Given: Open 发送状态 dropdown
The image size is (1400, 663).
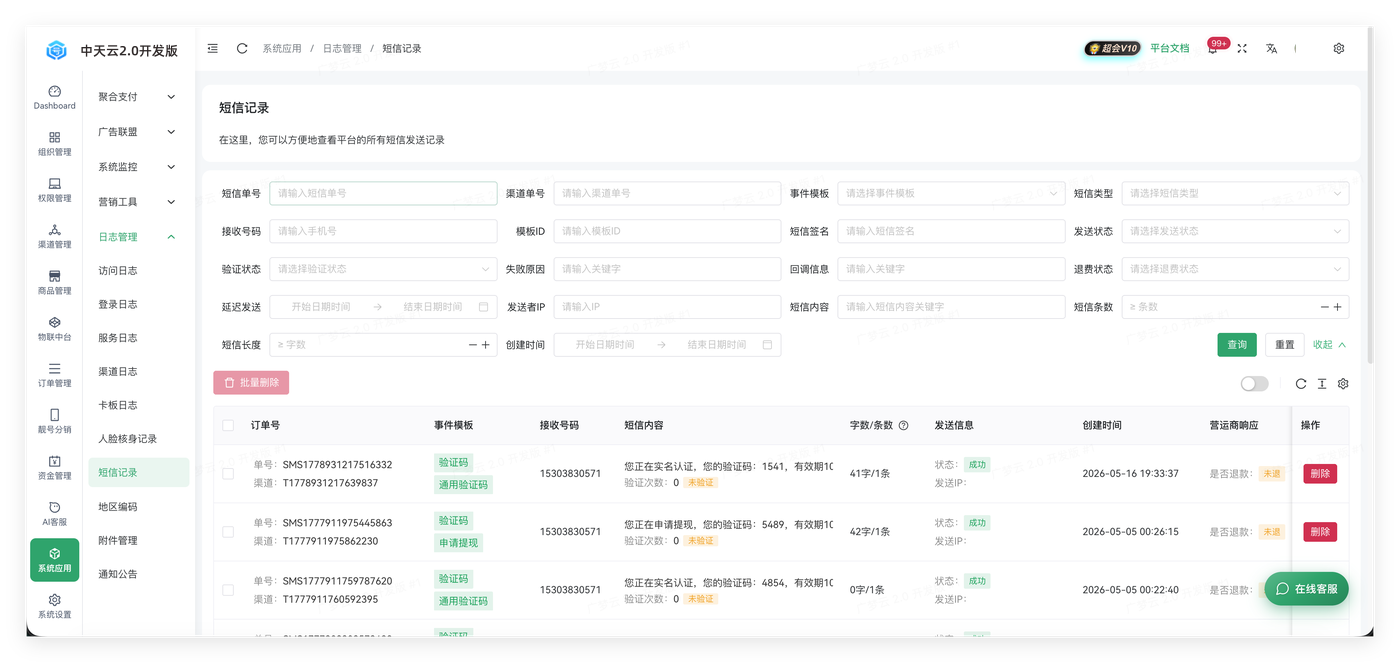Looking at the screenshot, I should [x=1235, y=231].
